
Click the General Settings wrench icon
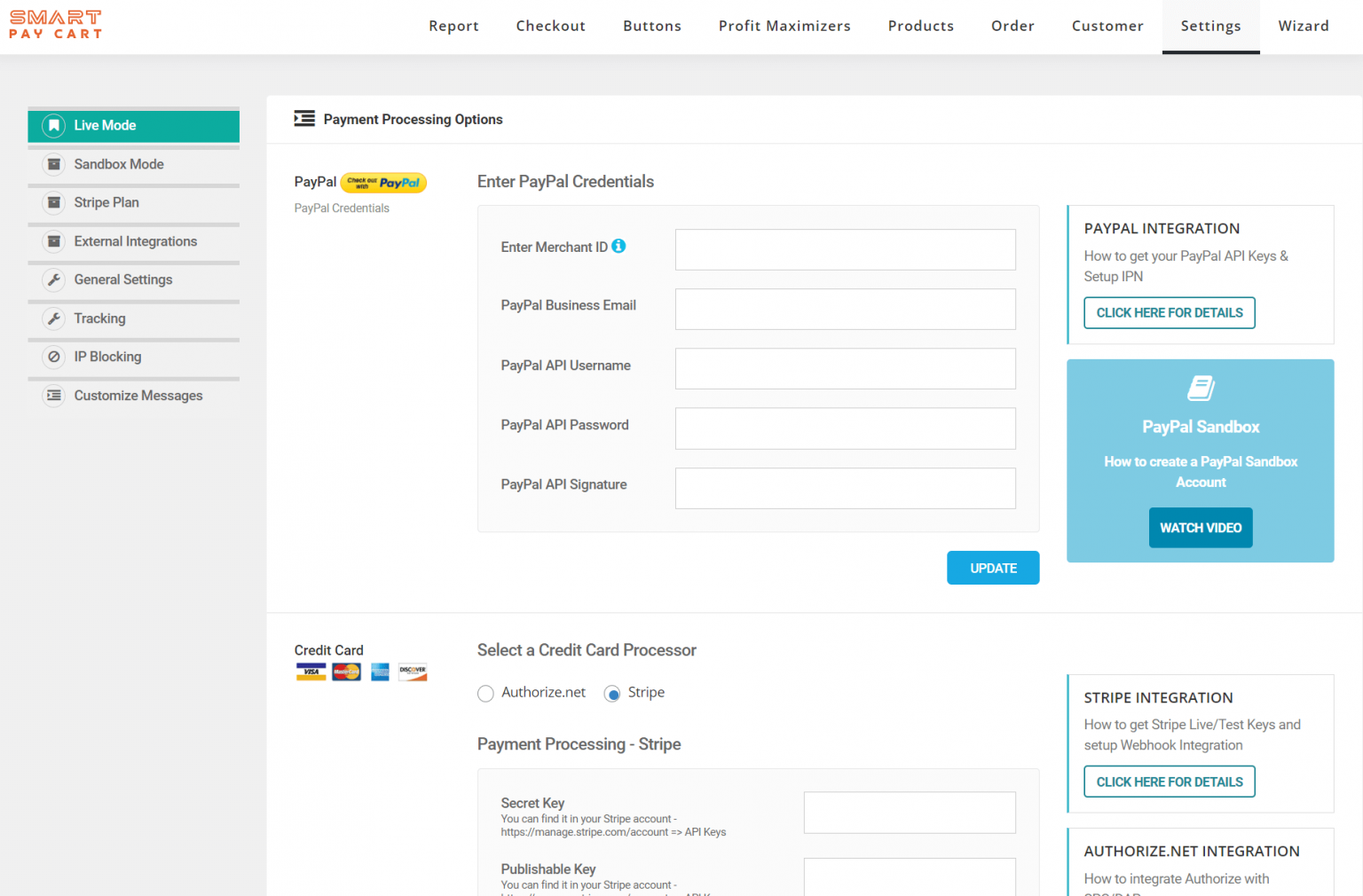click(53, 279)
